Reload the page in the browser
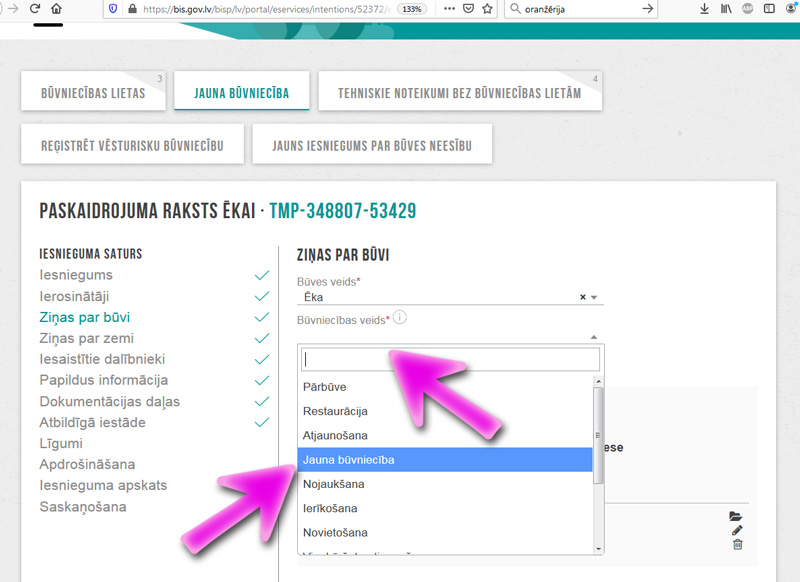Image resolution: width=800 pixels, height=582 pixels. coord(35,9)
